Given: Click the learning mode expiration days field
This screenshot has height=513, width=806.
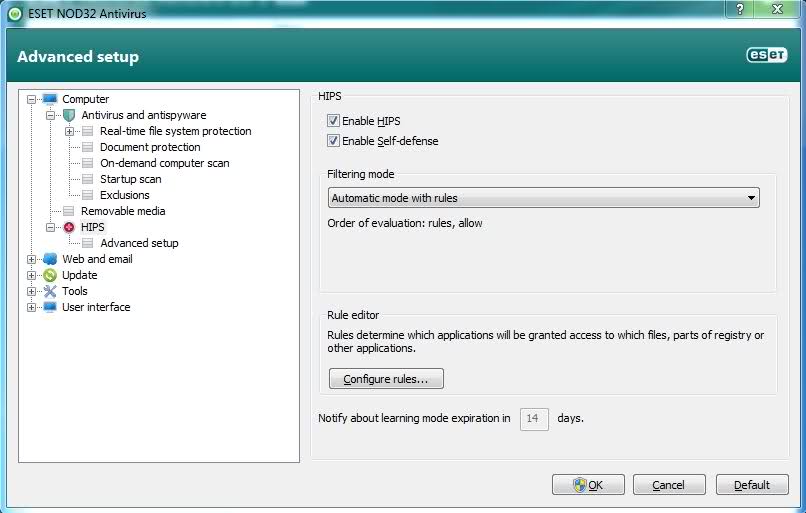Looking at the screenshot, I should click(534, 418).
